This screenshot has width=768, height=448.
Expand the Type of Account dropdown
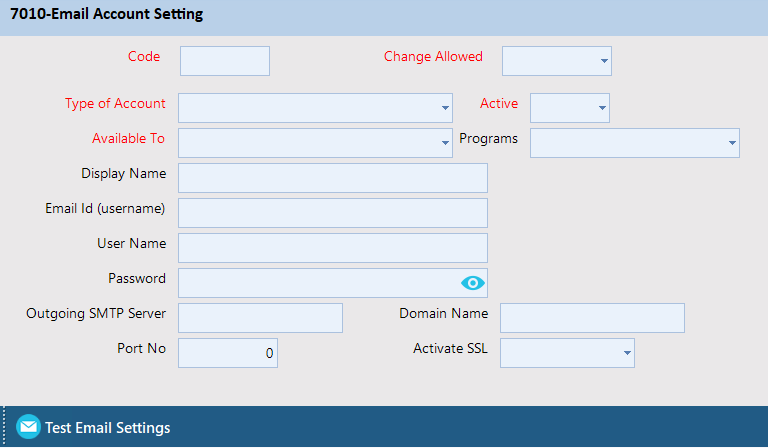pos(315,108)
